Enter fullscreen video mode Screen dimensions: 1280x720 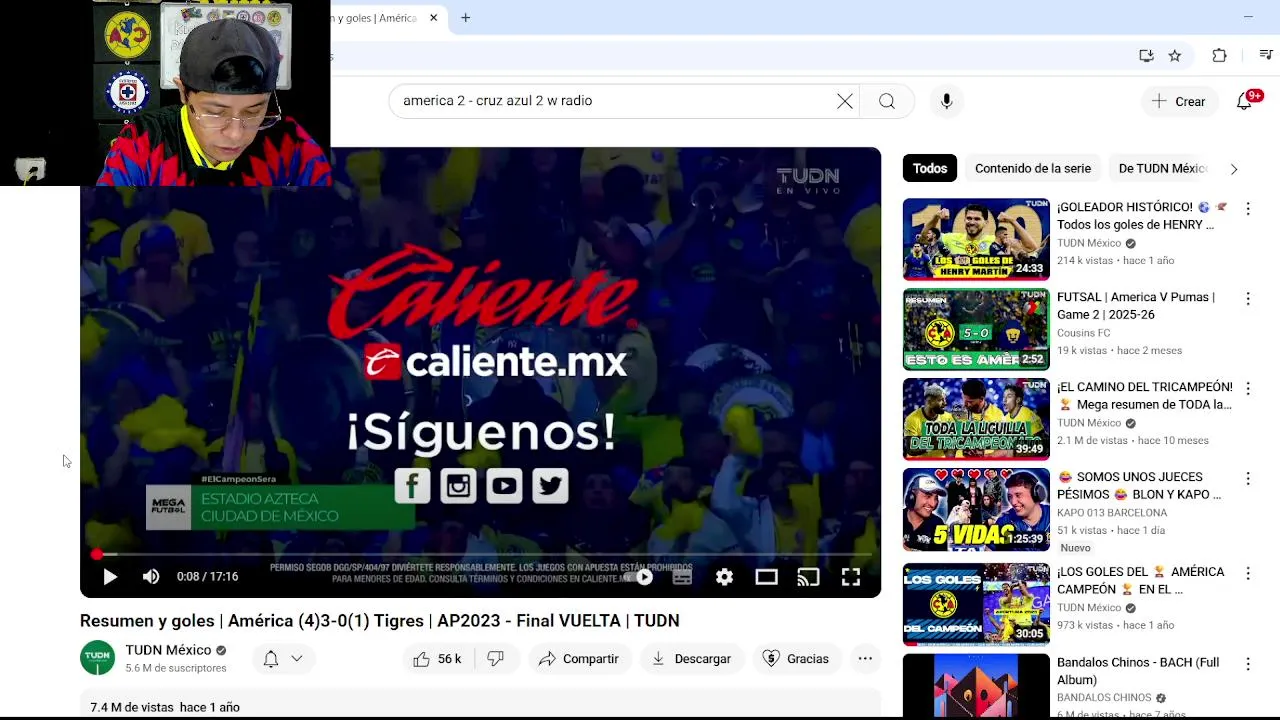(851, 577)
